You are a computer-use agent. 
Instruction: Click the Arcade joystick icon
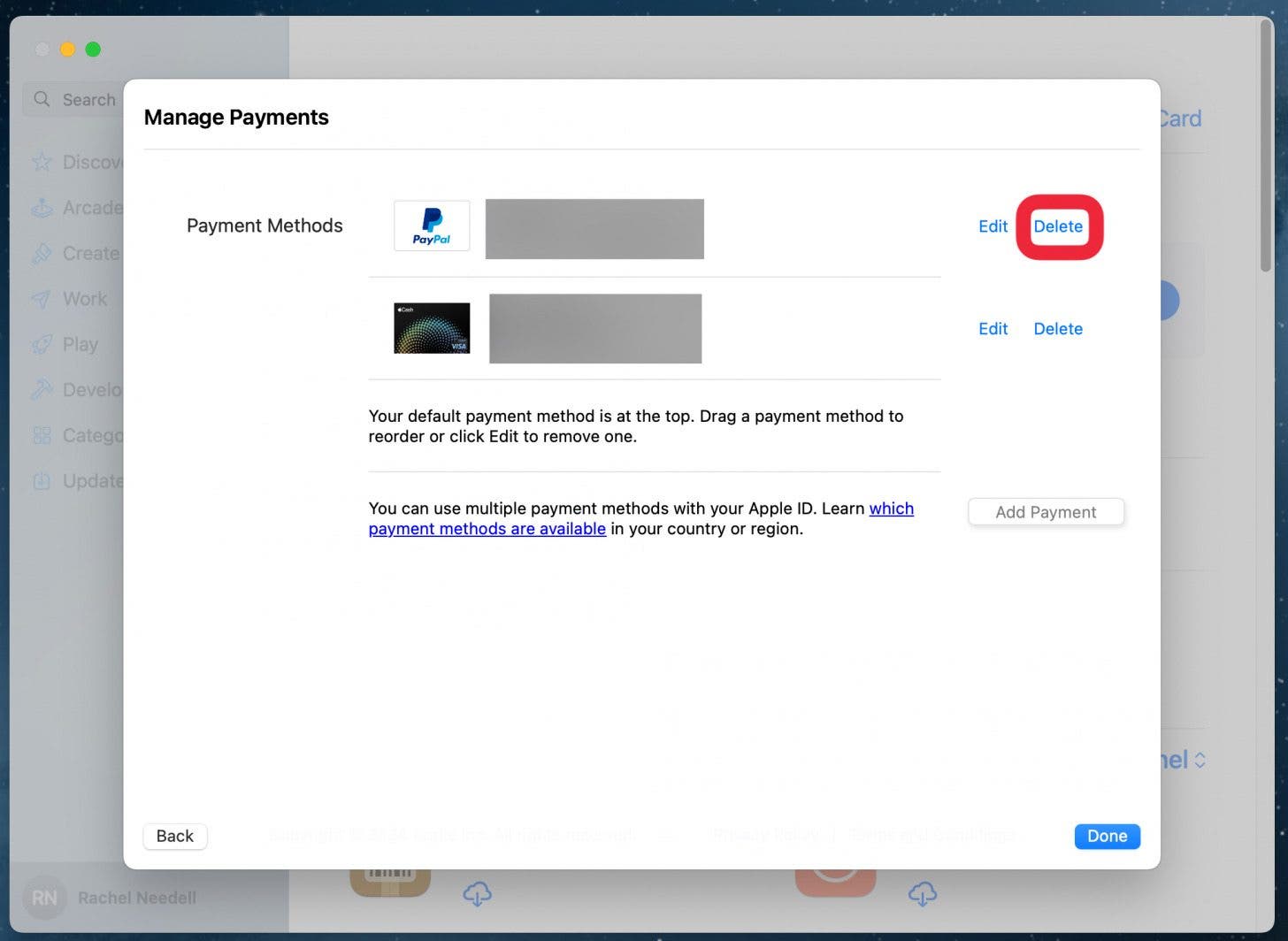coord(42,207)
